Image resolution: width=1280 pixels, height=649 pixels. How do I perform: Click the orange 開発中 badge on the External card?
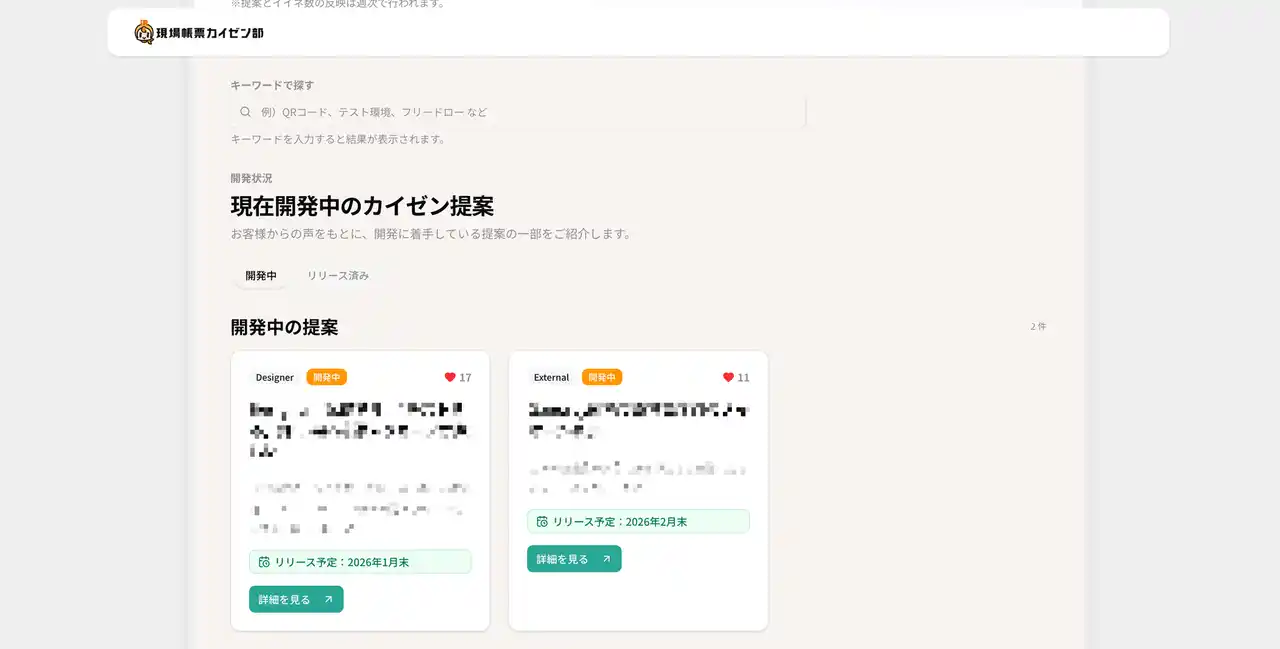(x=602, y=377)
